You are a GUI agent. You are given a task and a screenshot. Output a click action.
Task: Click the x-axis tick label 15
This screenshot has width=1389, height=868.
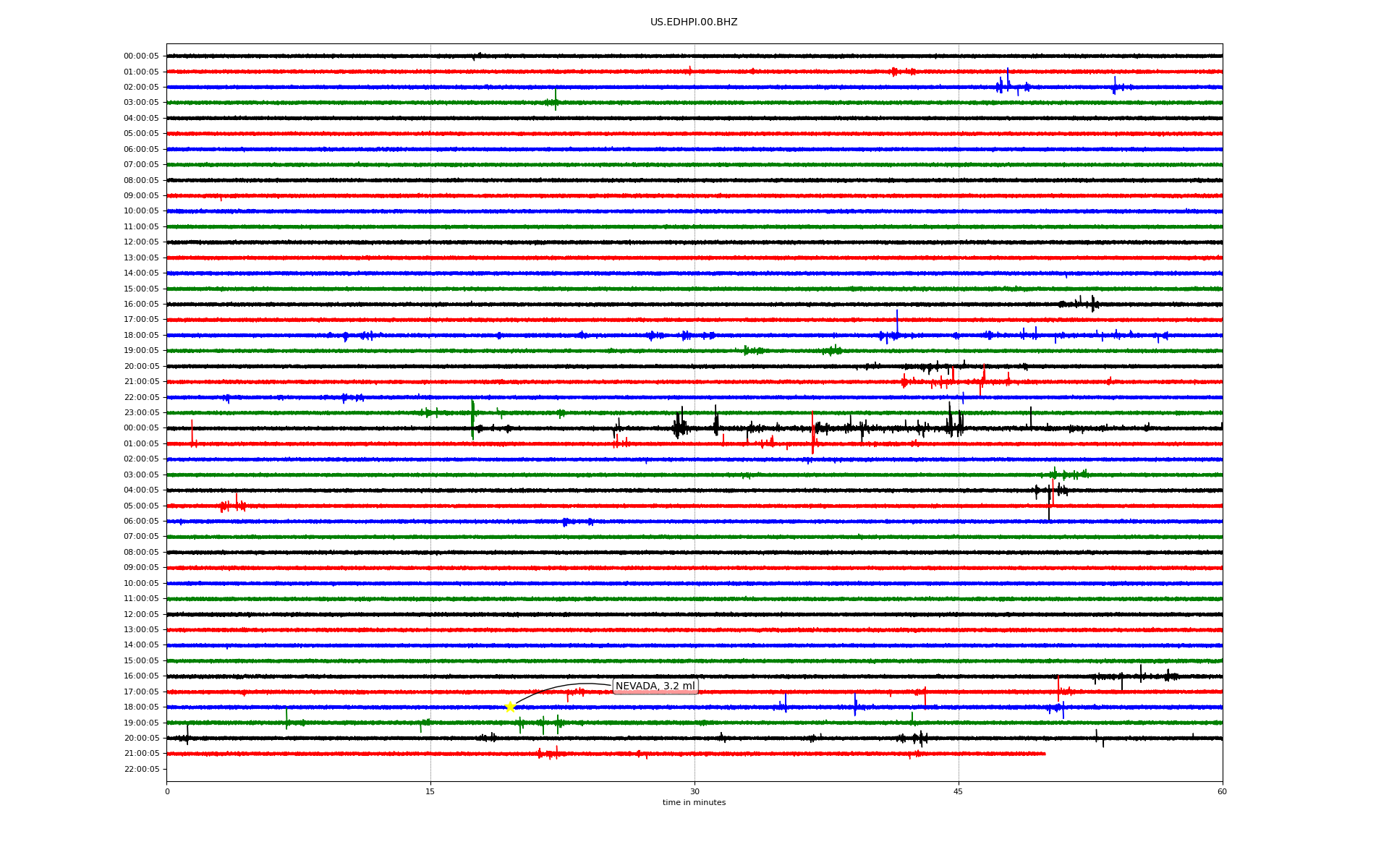click(430, 791)
